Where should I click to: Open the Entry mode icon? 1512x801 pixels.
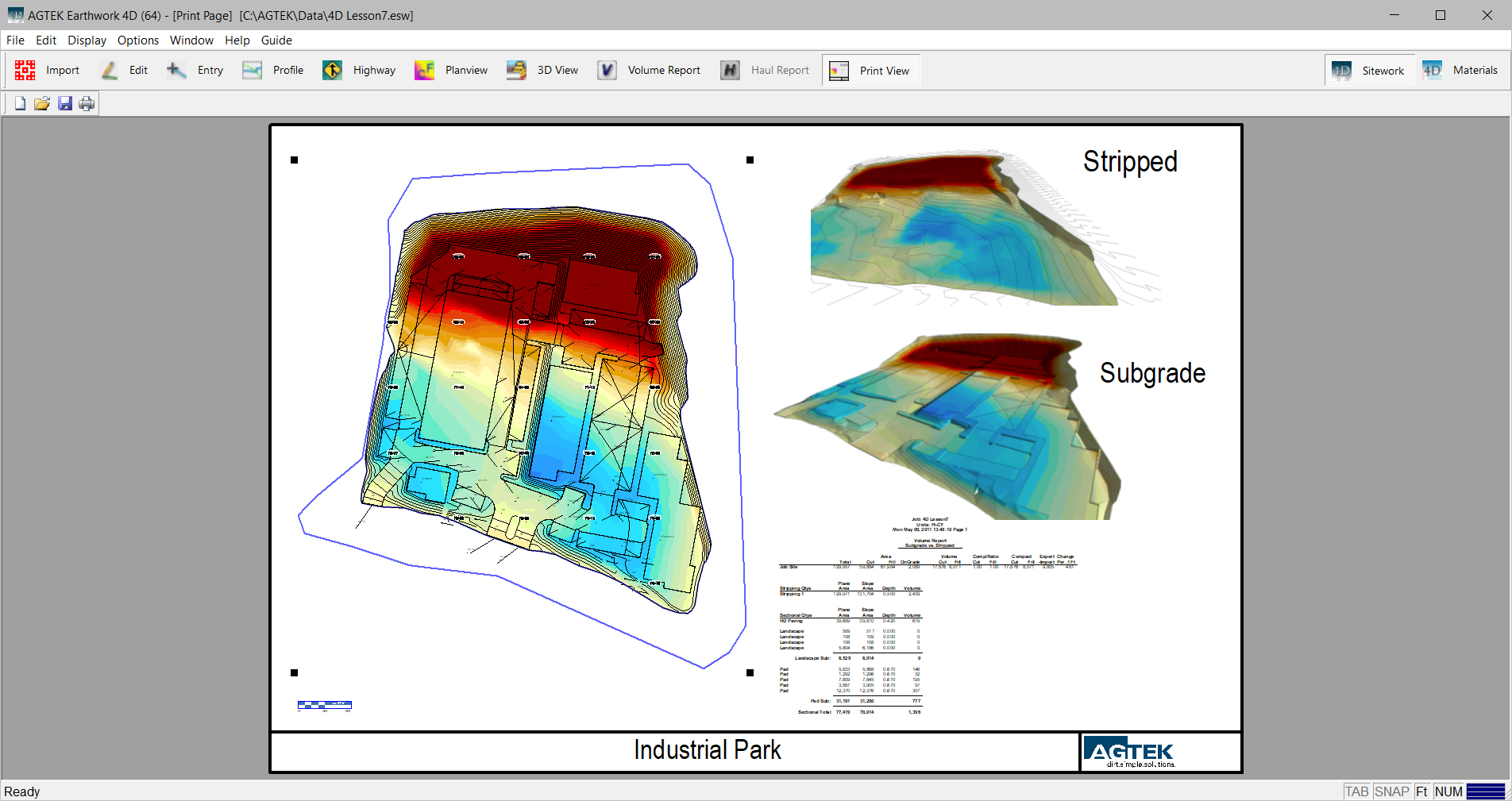click(176, 71)
